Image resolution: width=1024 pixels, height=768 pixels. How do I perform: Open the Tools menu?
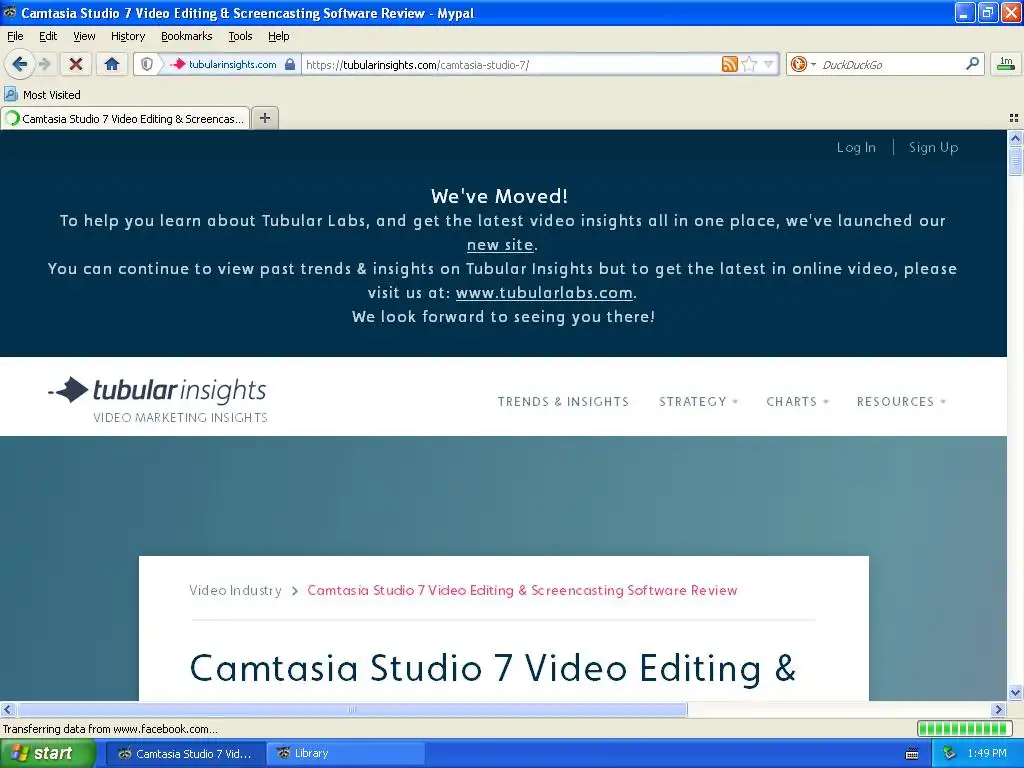point(240,36)
